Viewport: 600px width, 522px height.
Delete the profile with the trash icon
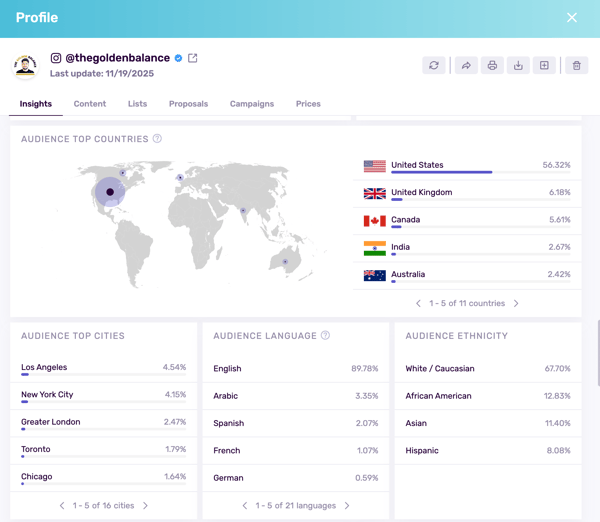[x=577, y=66]
